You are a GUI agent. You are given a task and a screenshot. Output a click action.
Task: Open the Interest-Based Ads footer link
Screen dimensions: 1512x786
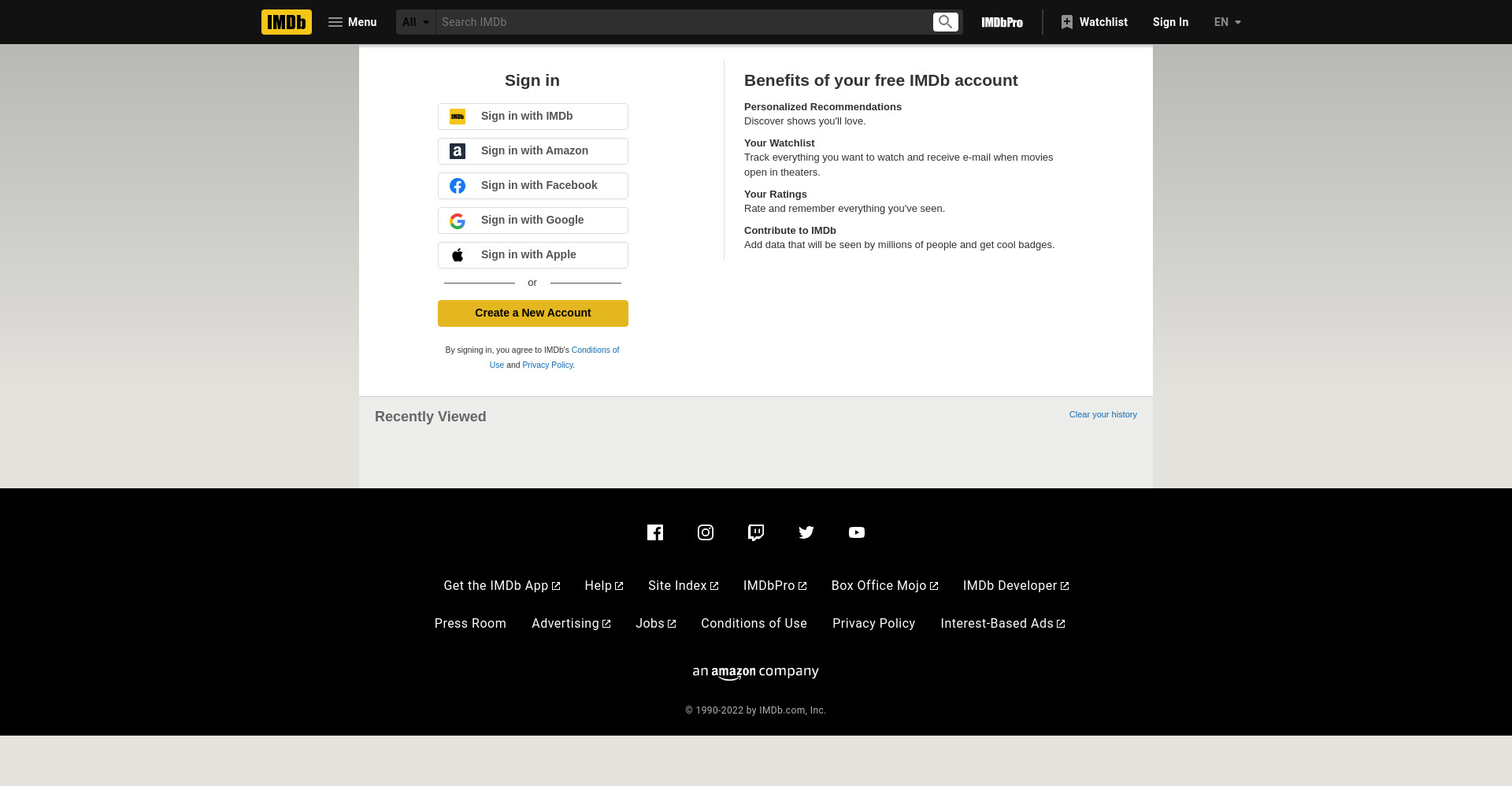(x=1002, y=624)
